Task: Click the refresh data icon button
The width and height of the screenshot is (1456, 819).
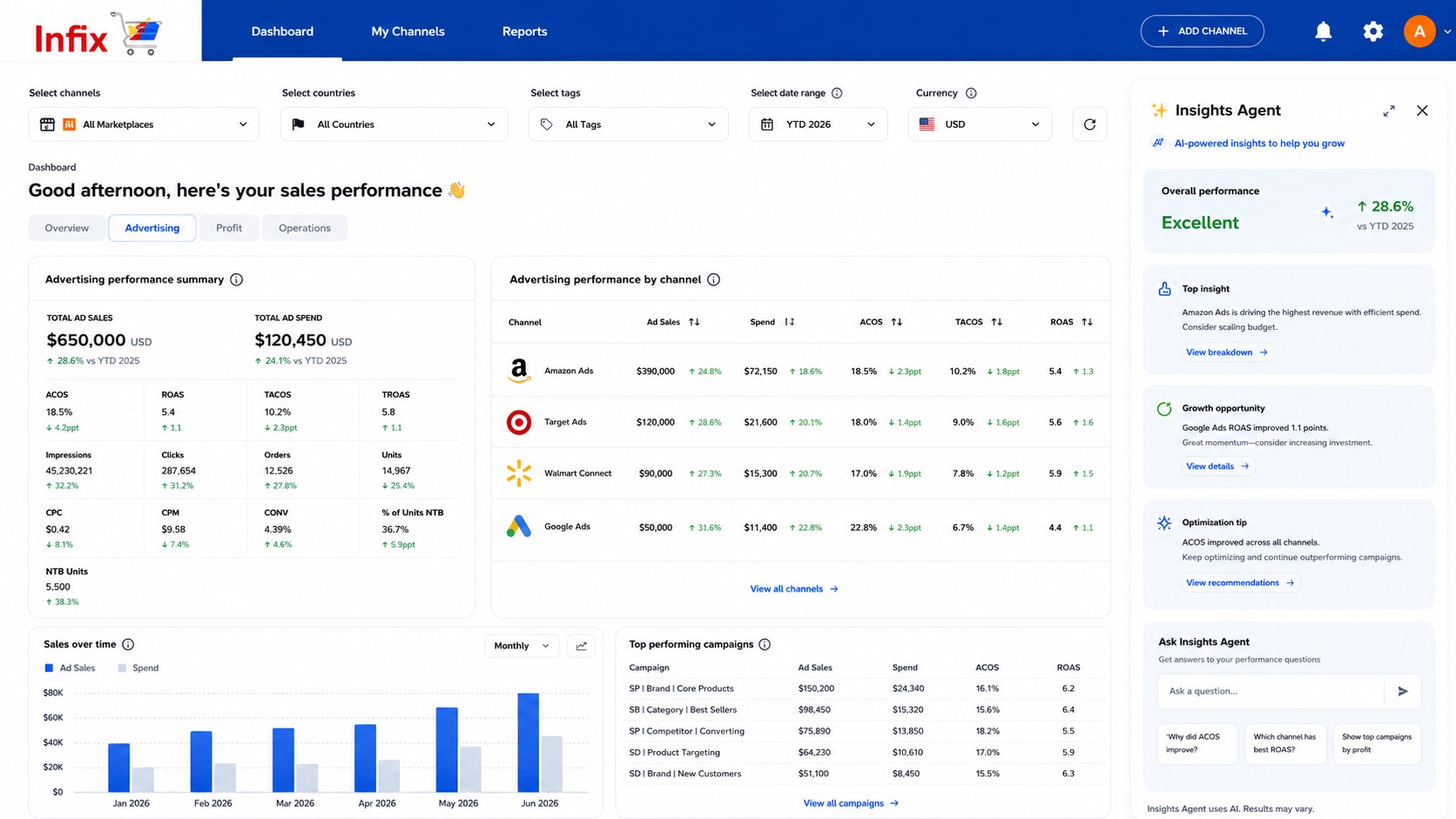Action: pos(1089,124)
